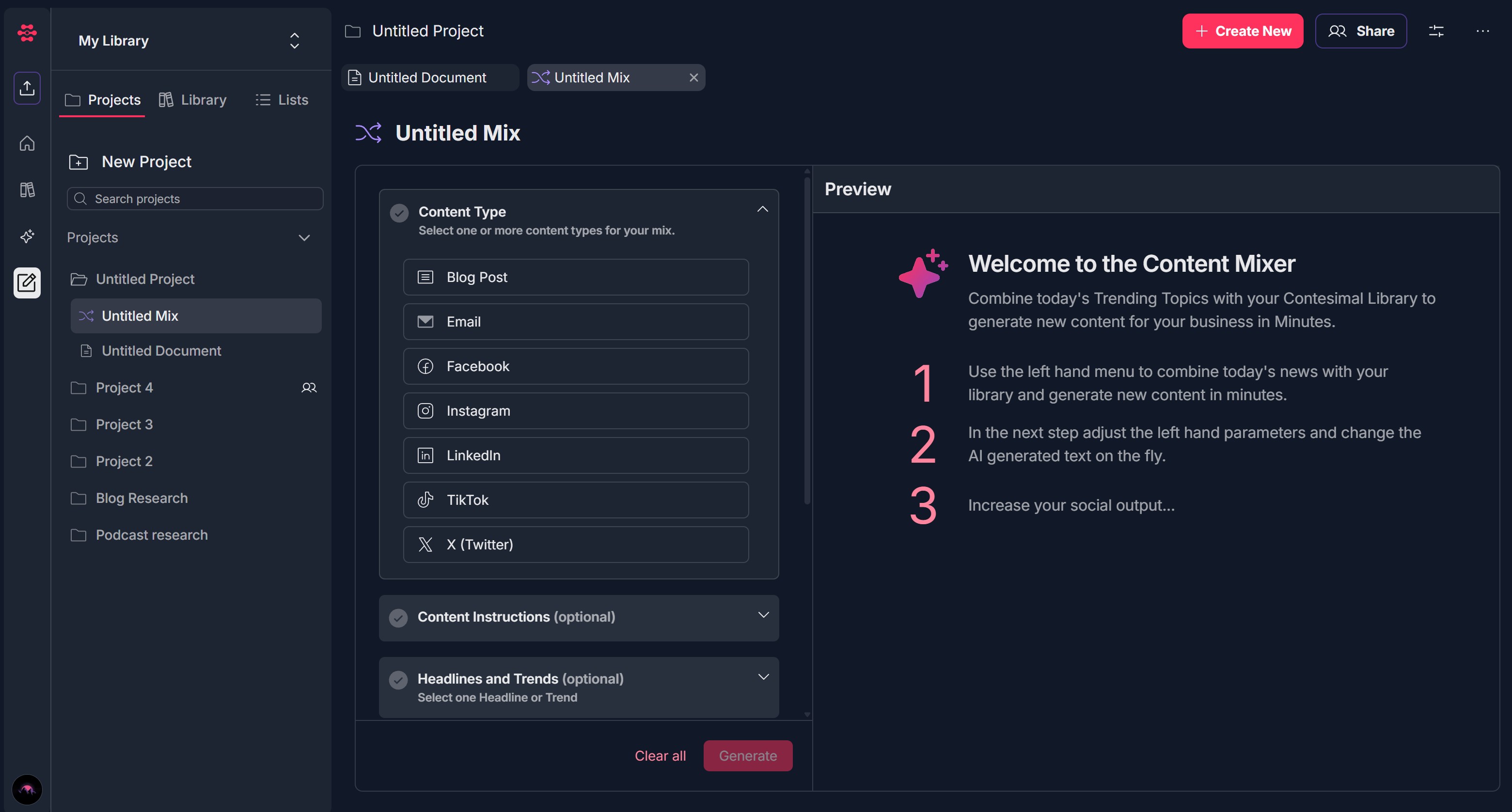The image size is (1512, 812).
Task: Switch to the Lists tab
Action: 282,100
